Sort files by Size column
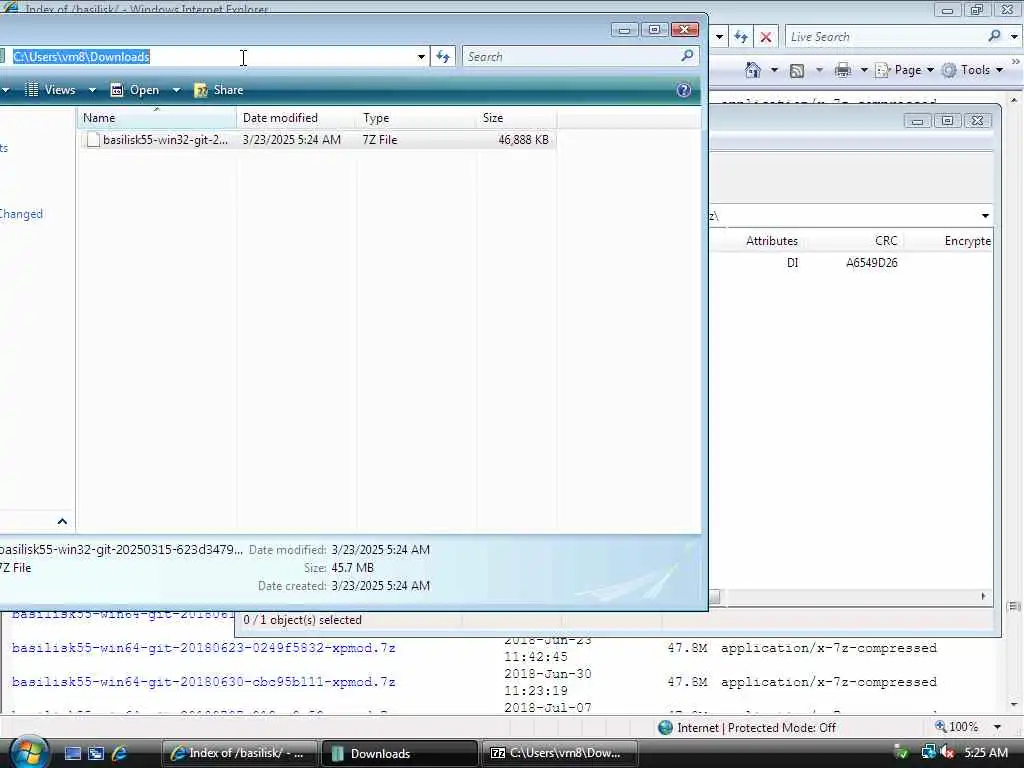This screenshot has height=768, width=1024. [516, 118]
